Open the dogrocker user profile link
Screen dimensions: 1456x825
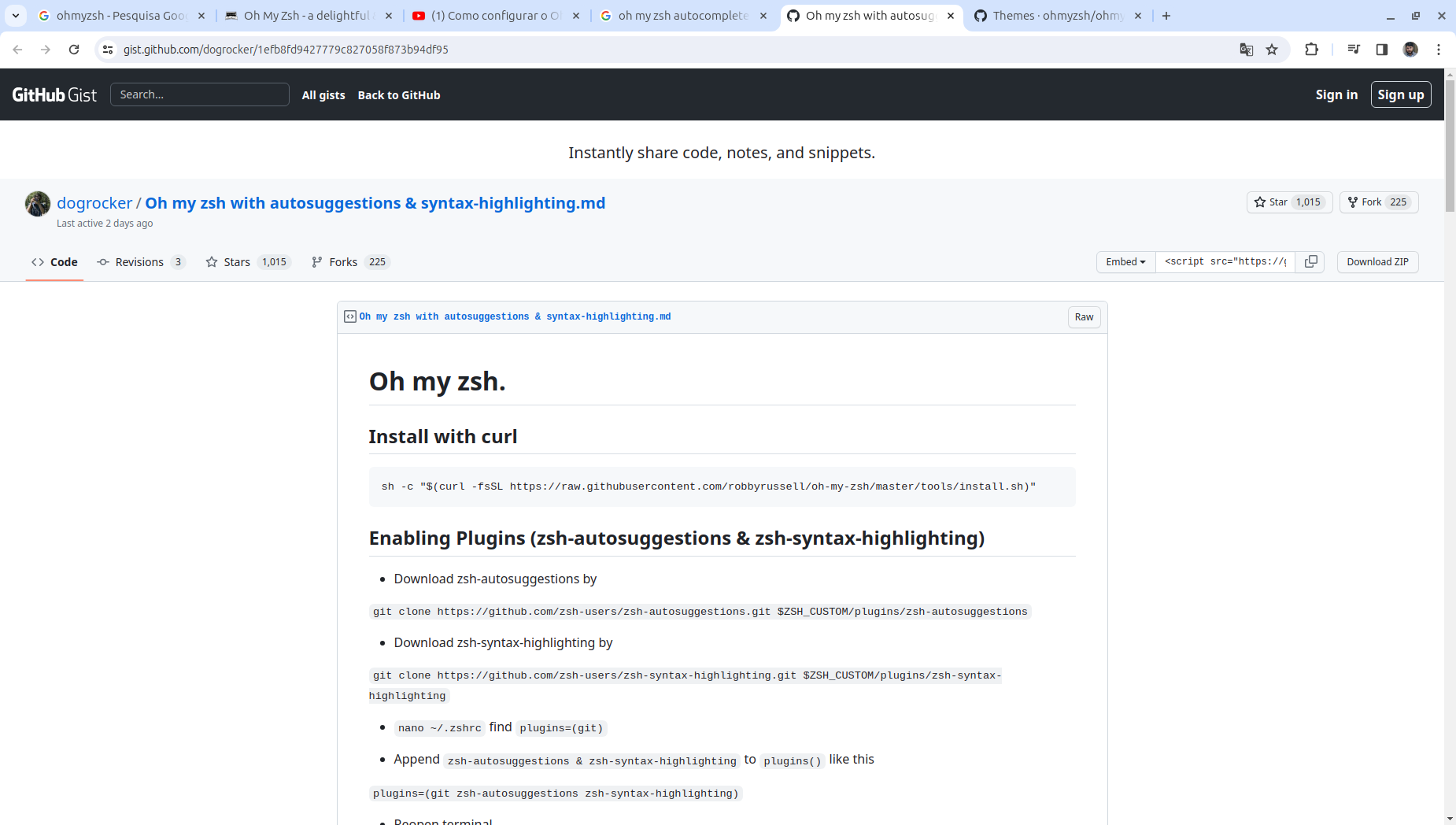click(94, 203)
